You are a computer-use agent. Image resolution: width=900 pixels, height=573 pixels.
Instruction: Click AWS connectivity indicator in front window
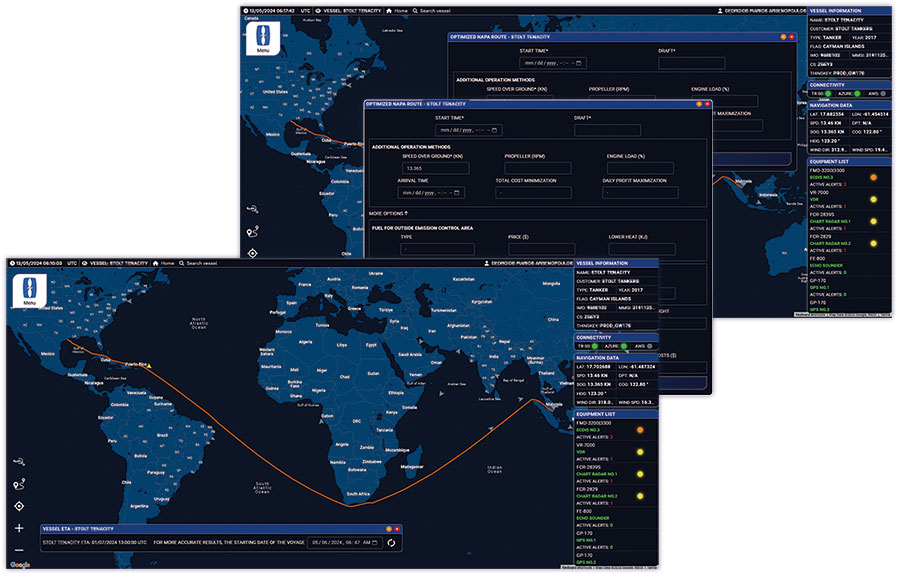pos(650,346)
